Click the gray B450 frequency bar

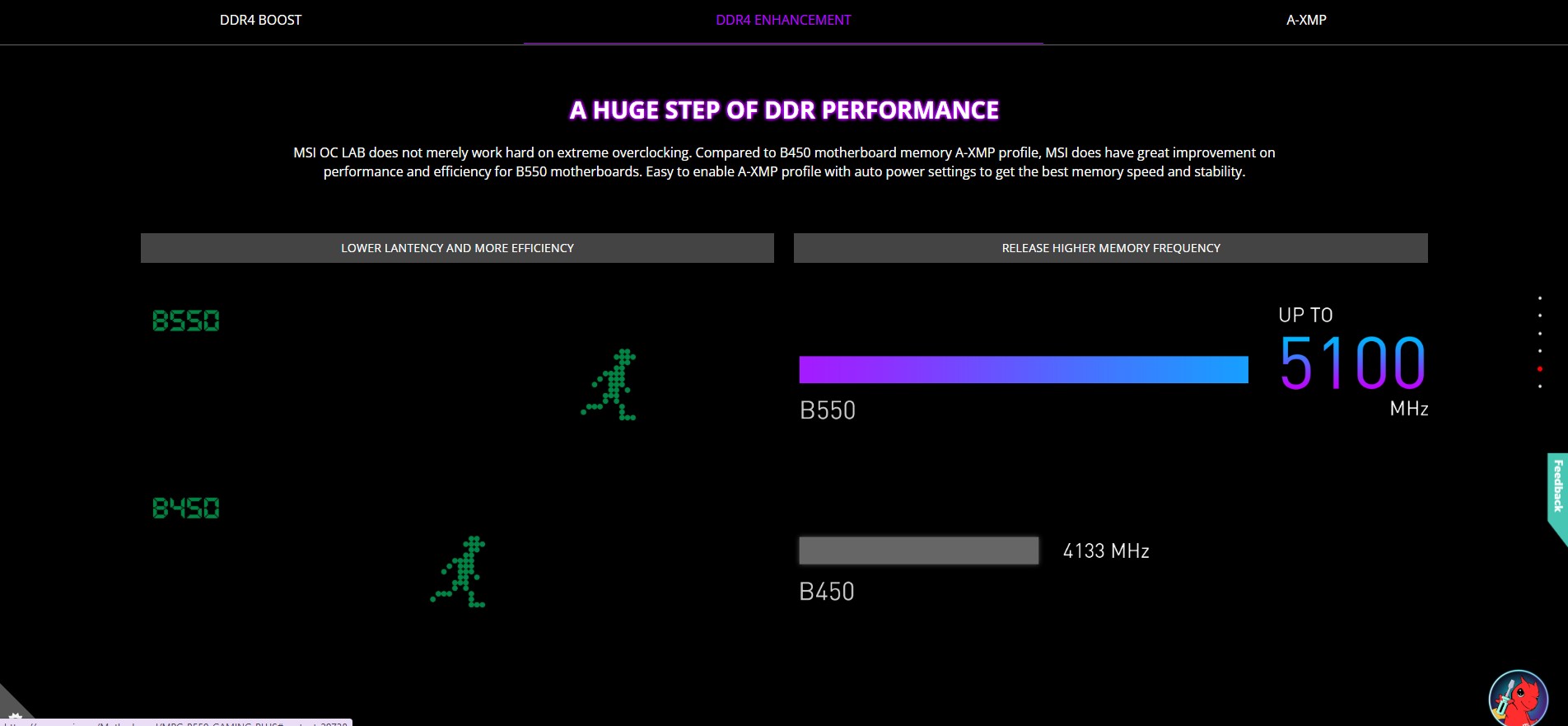click(x=918, y=550)
